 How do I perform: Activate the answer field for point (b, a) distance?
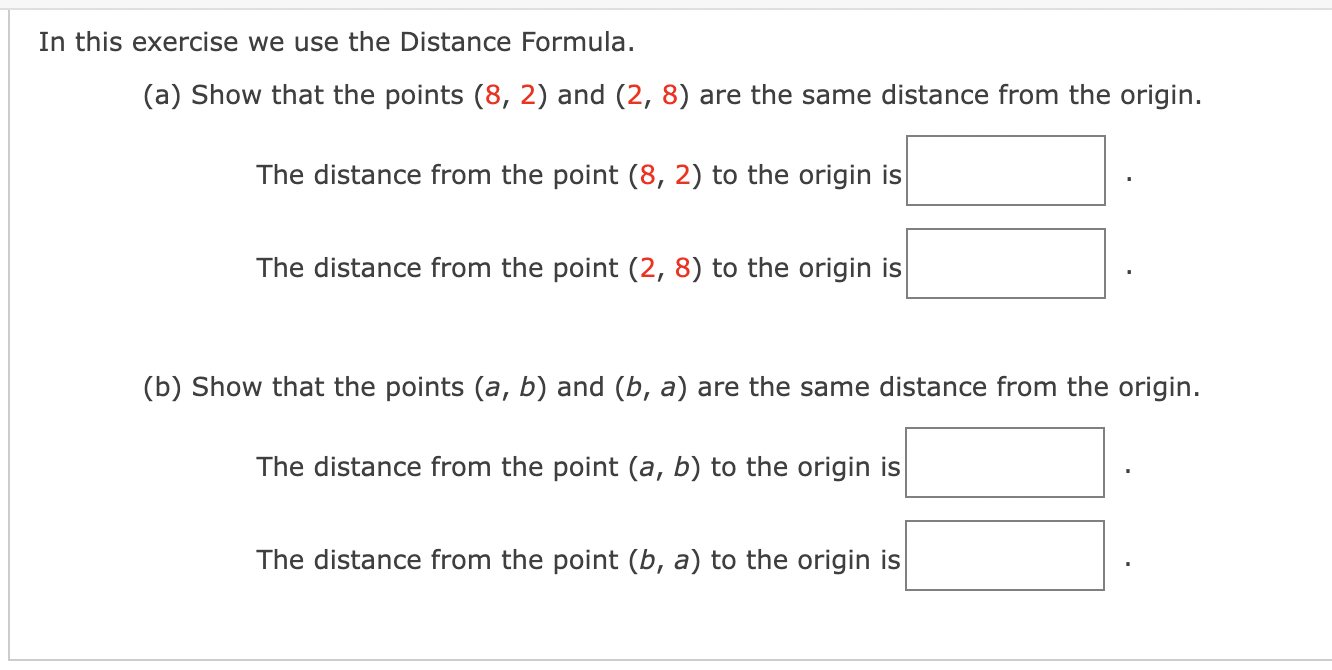coord(1005,555)
